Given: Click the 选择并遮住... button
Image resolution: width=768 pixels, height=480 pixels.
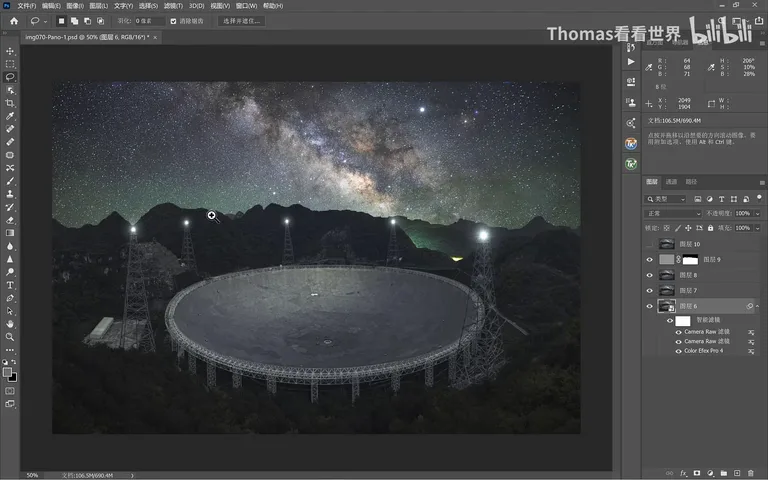Looking at the screenshot, I should coord(241,21).
